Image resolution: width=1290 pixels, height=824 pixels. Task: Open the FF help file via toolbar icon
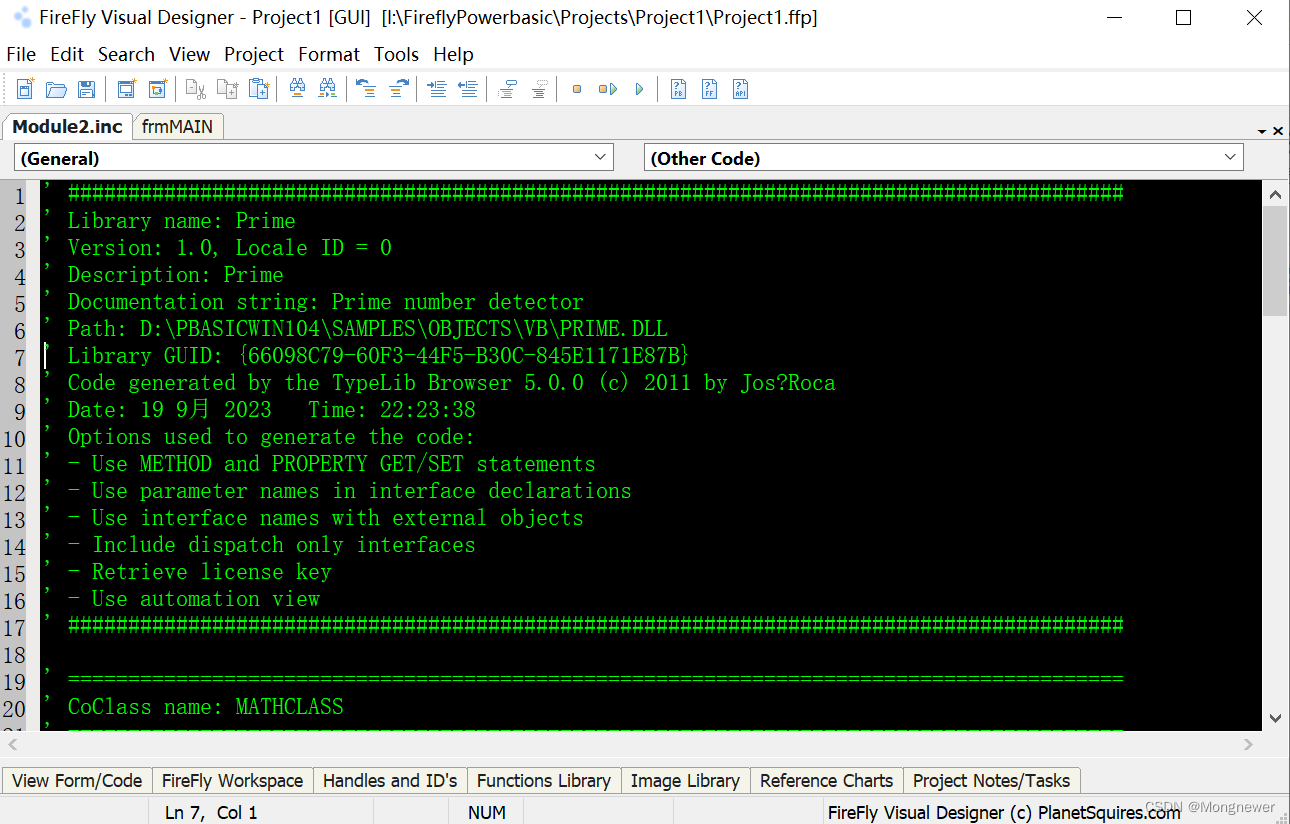(709, 89)
